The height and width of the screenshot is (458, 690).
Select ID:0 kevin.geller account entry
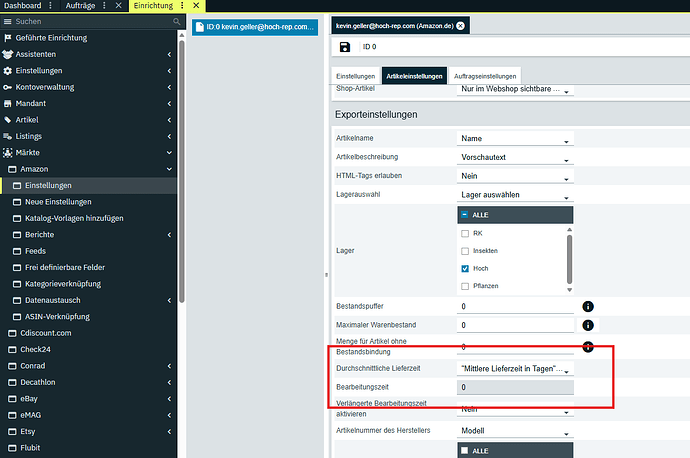(x=255, y=27)
